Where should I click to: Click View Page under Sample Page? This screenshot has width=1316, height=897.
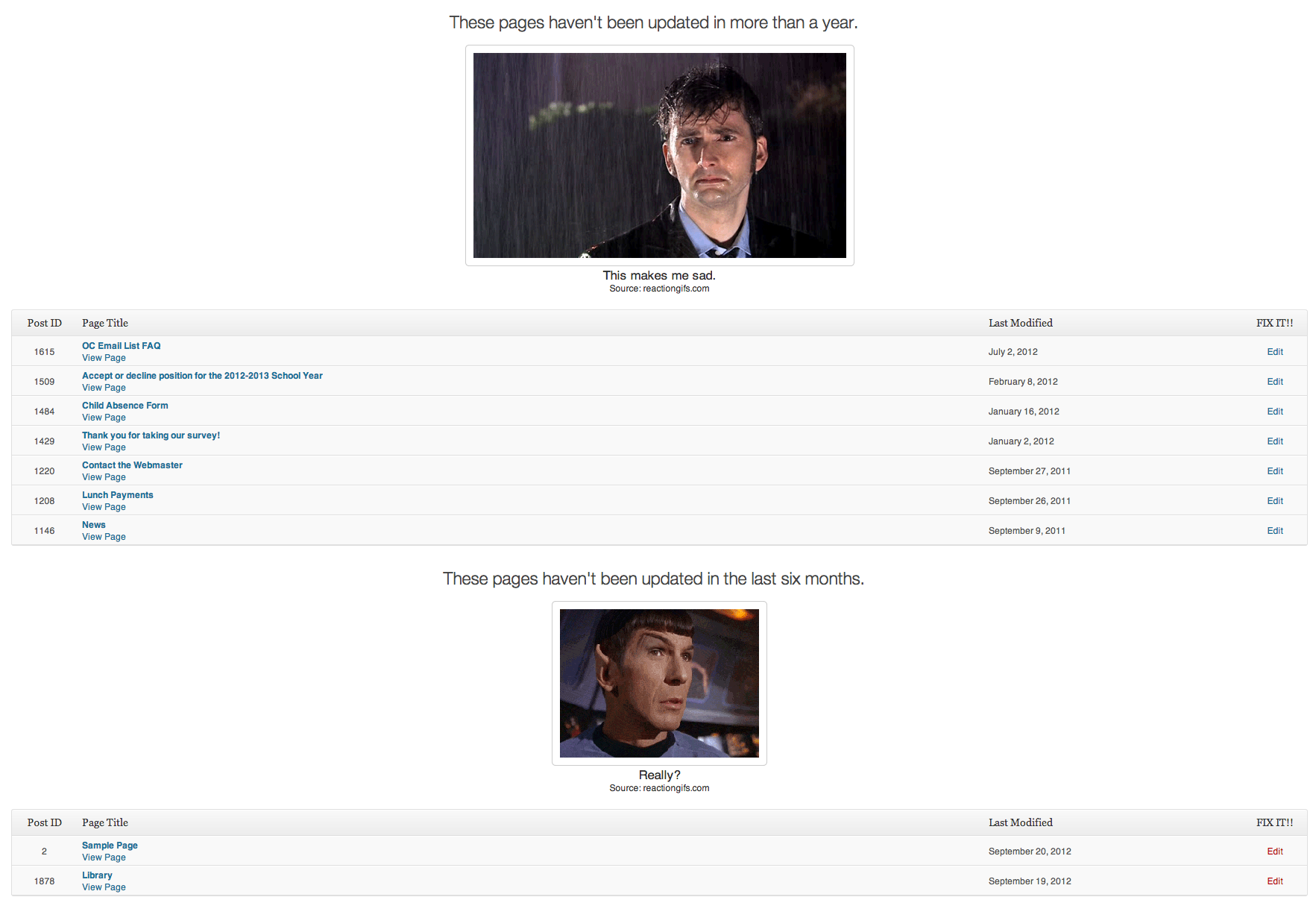point(104,857)
